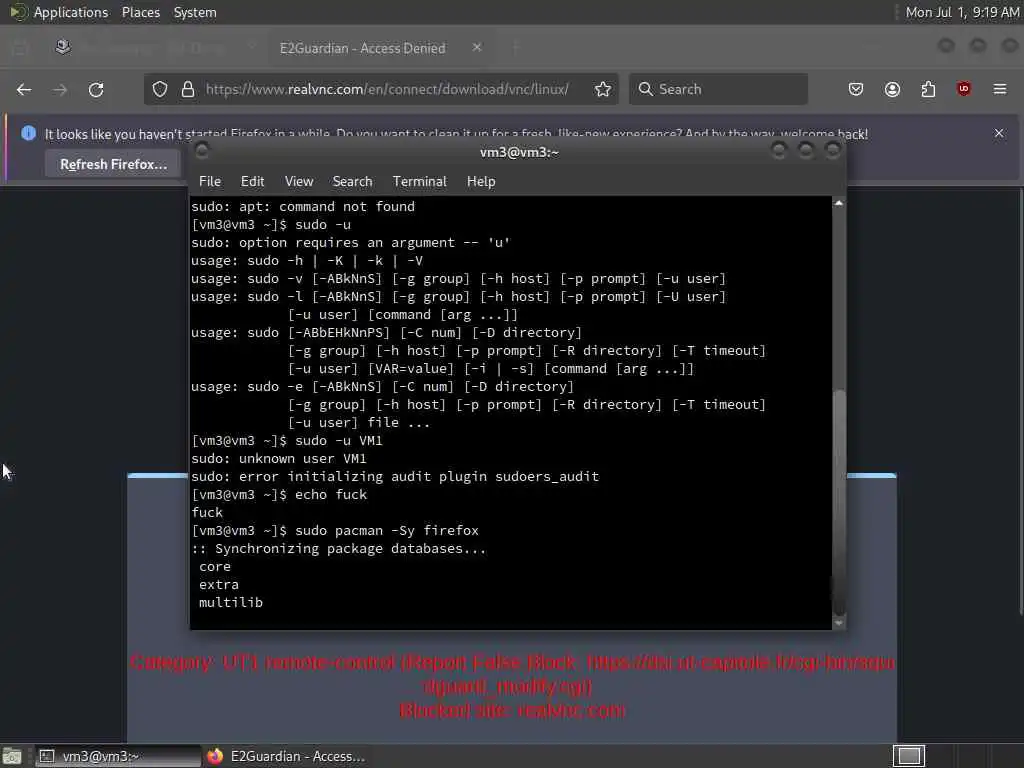Screen dimensions: 1024x768
Task: Open the Pocket save icon
Action: pos(856,89)
